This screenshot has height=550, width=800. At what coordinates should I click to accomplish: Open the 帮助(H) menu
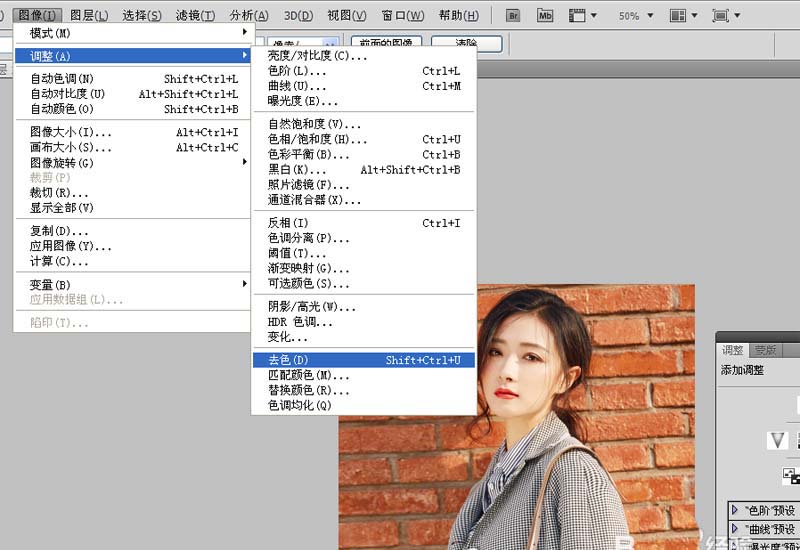pos(459,15)
